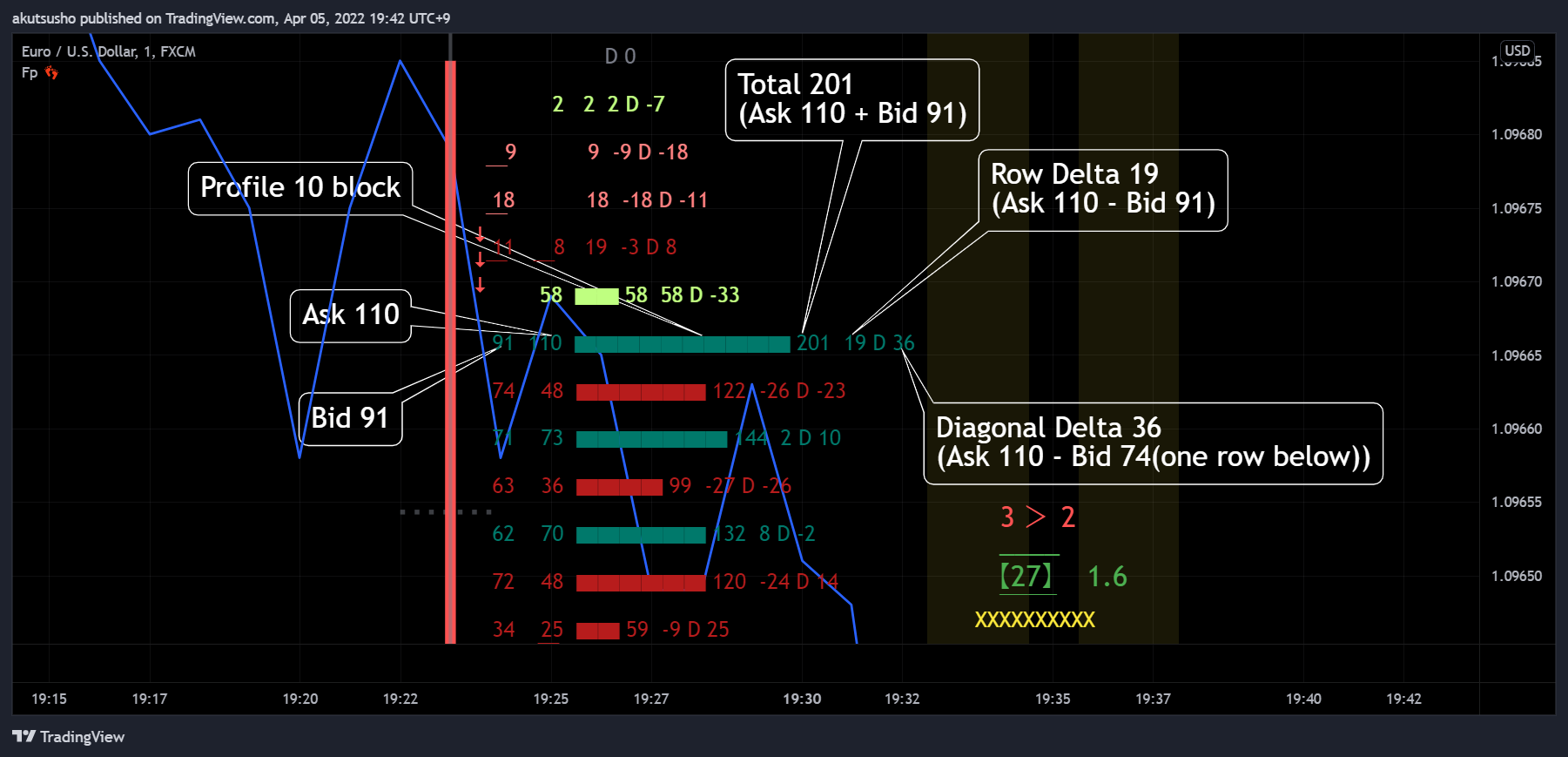
Task: Click the 'Total 201' annotation box
Action: [852, 99]
